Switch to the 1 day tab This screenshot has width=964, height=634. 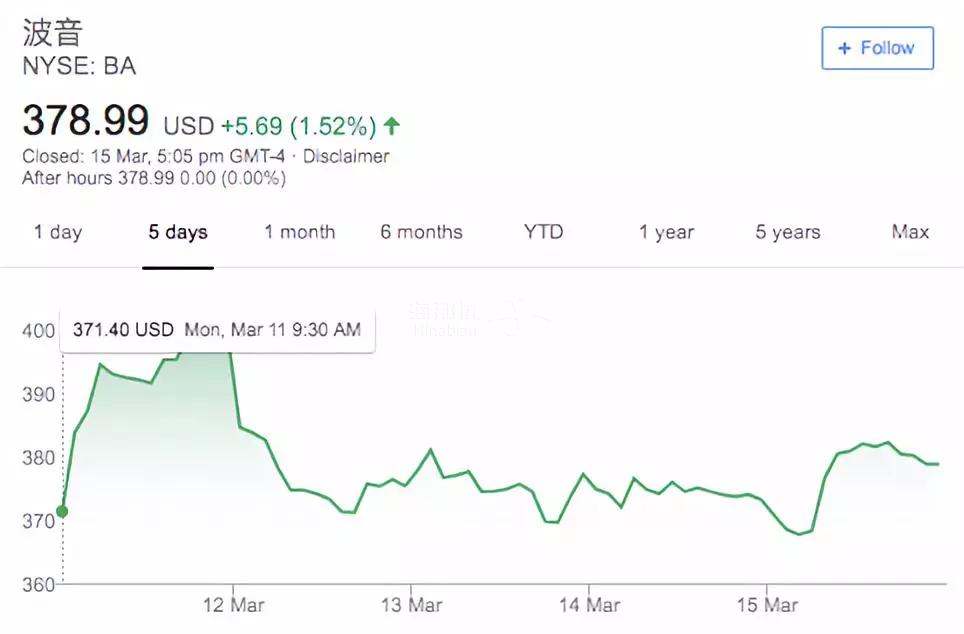(x=58, y=232)
